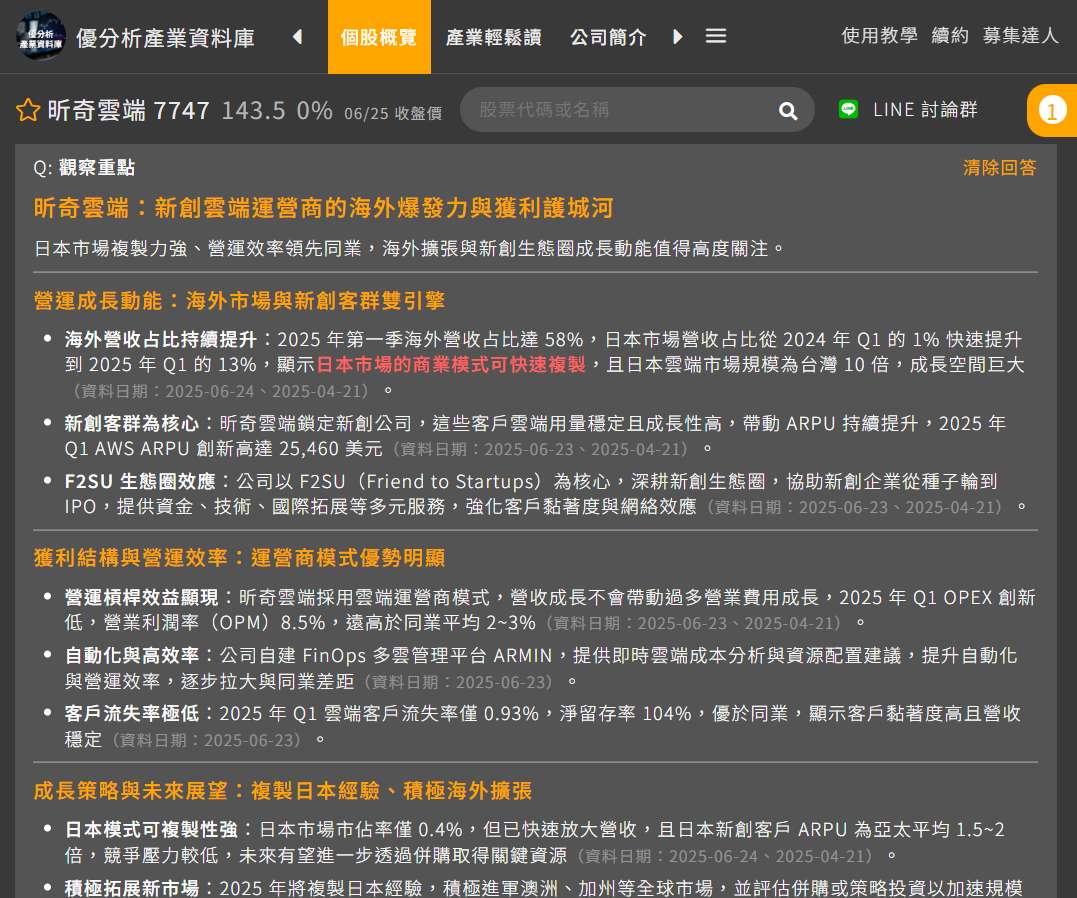Click the red text 日本市場的商業模式可快速複製
1077x898 pixels.
pos(451,364)
